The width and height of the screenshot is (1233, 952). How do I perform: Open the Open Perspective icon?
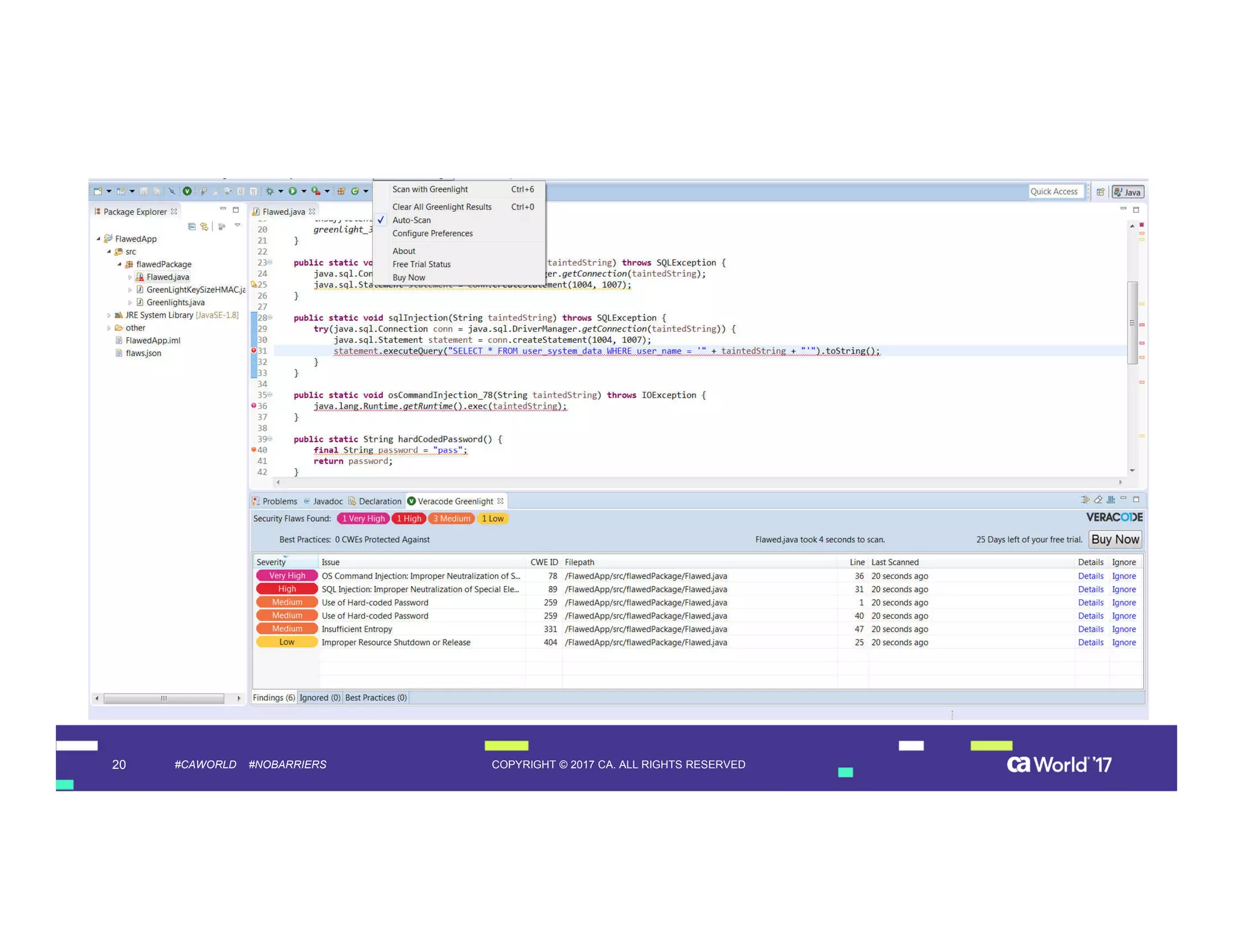tap(1100, 192)
